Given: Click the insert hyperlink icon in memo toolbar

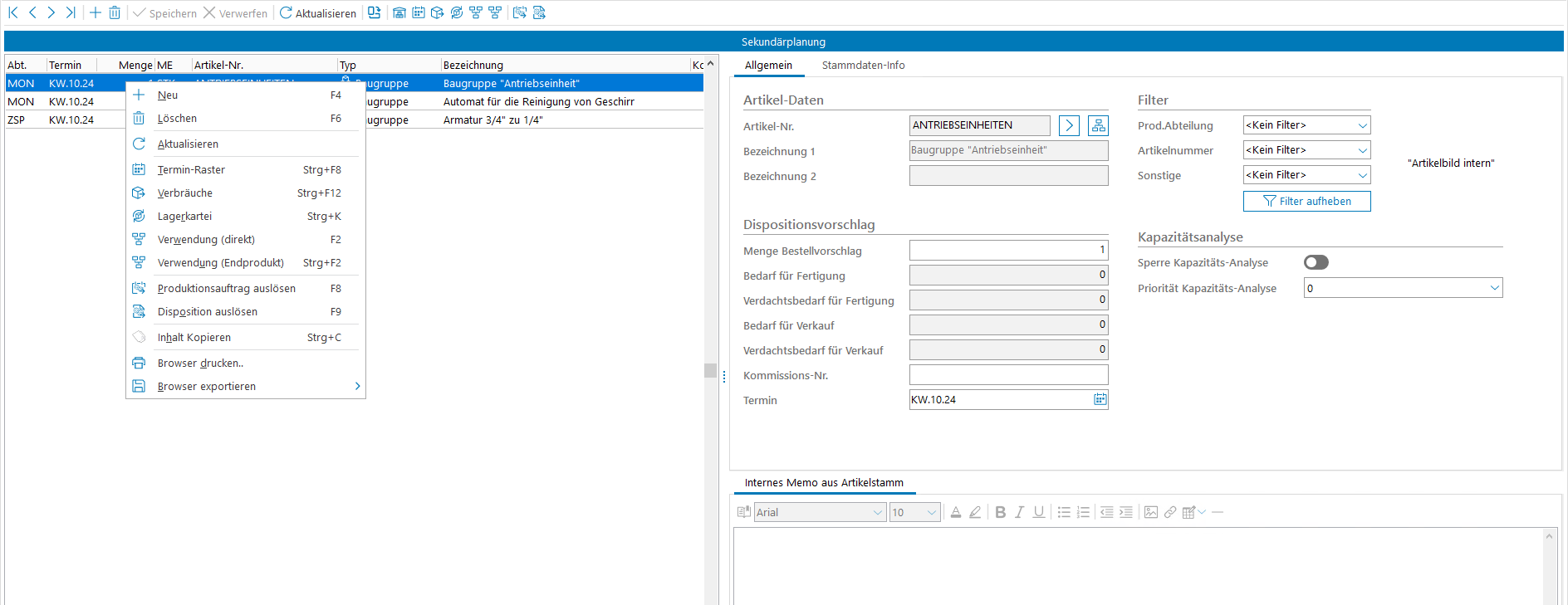Looking at the screenshot, I should (x=1169, y=512).
